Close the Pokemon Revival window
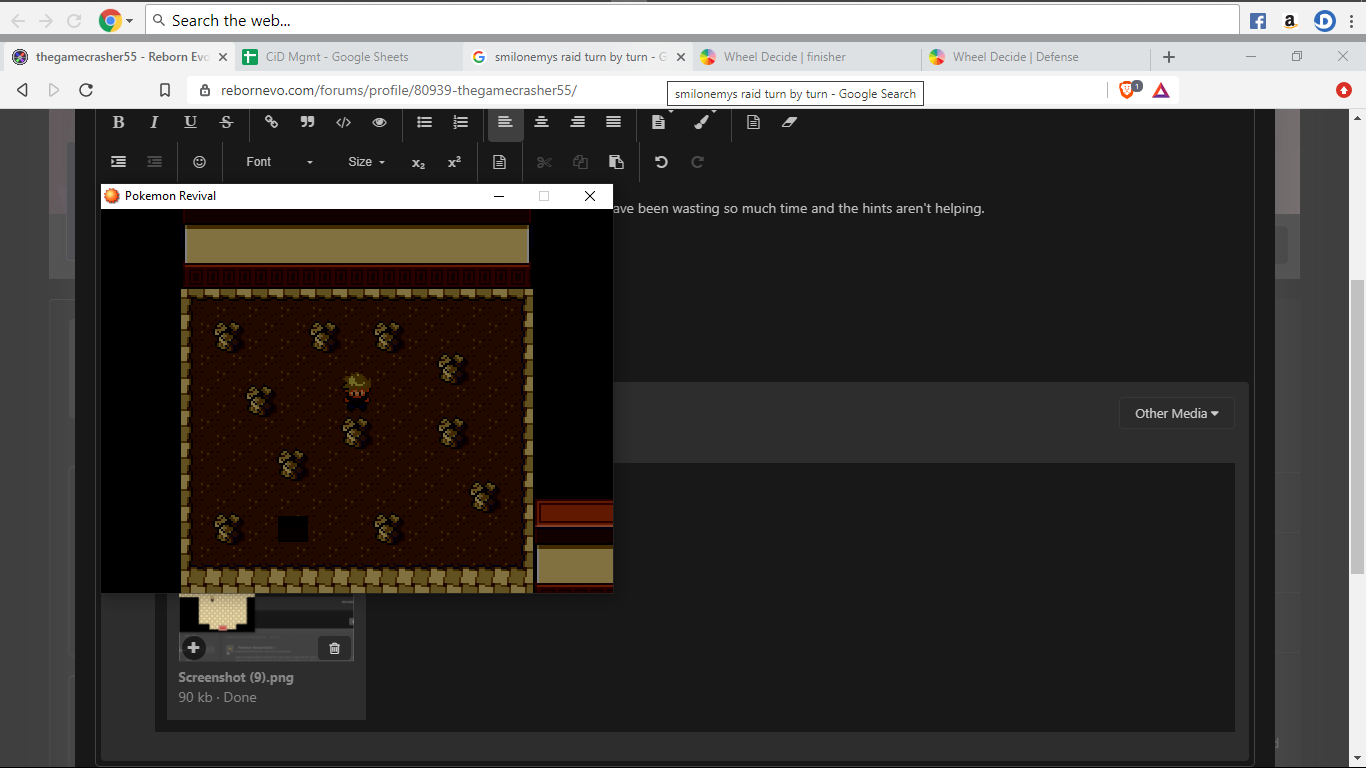Viewport: 1366px width, 768px height. click(590, 196)
